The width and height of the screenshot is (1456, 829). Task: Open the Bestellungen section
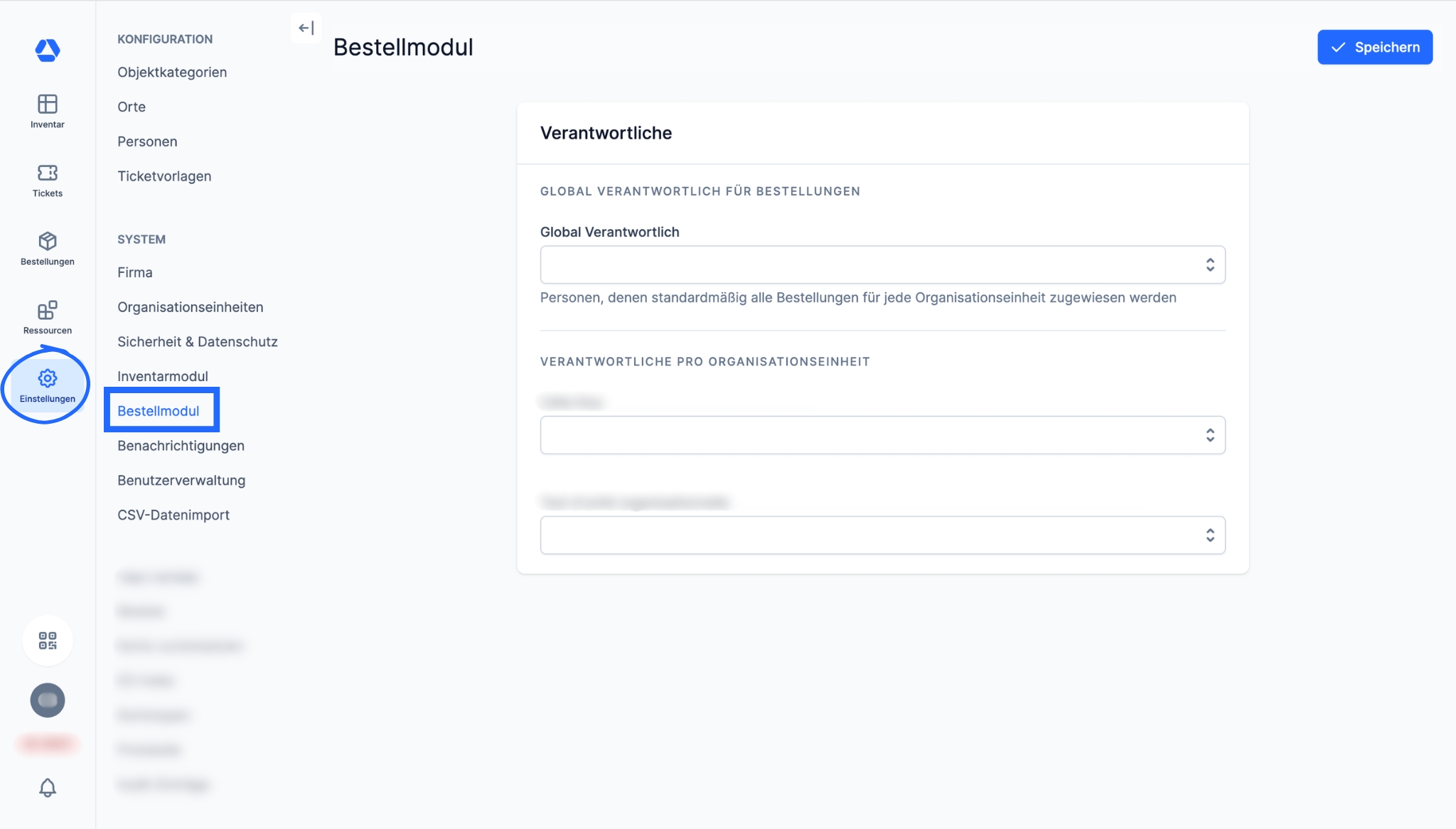47,249
